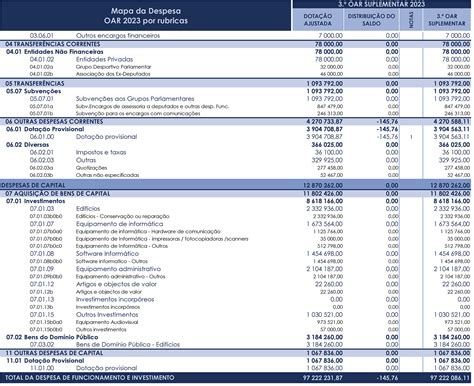Click the total value '97 222 086,11'
This screenshot has width=474, height=386.
pyautogui.click(x=450, y=378)
